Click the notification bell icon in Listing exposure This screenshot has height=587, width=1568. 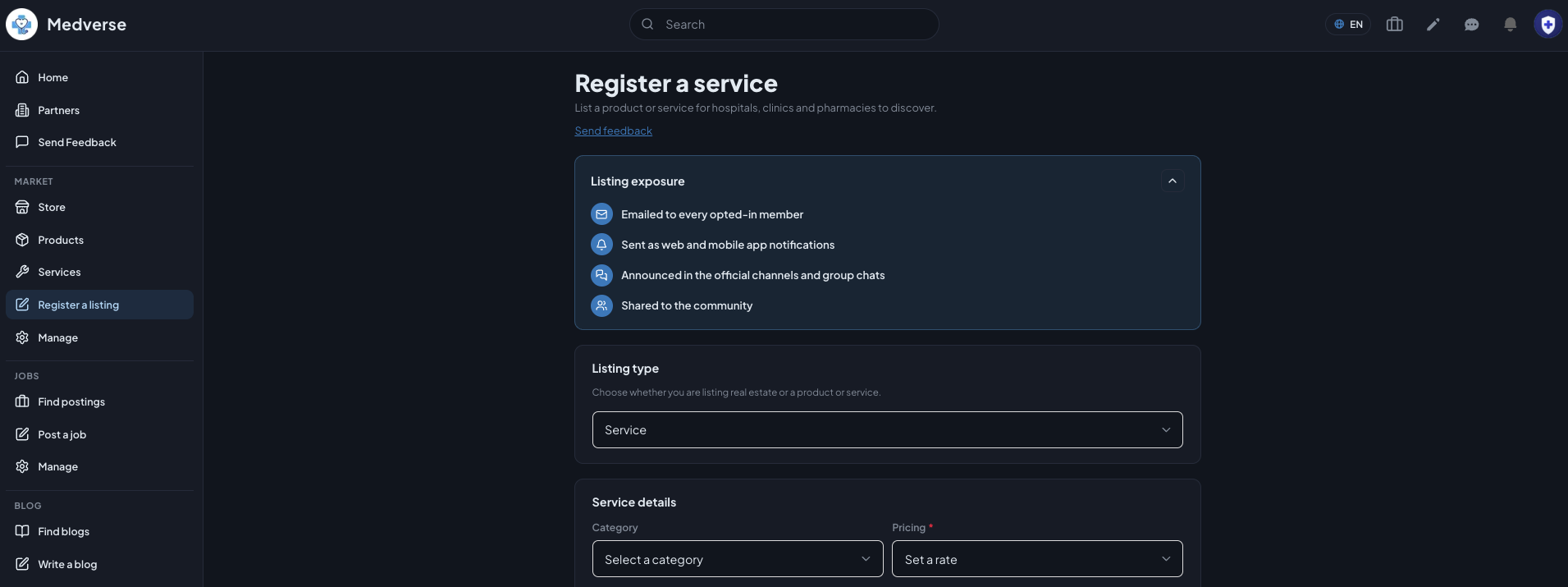(601, 245)
